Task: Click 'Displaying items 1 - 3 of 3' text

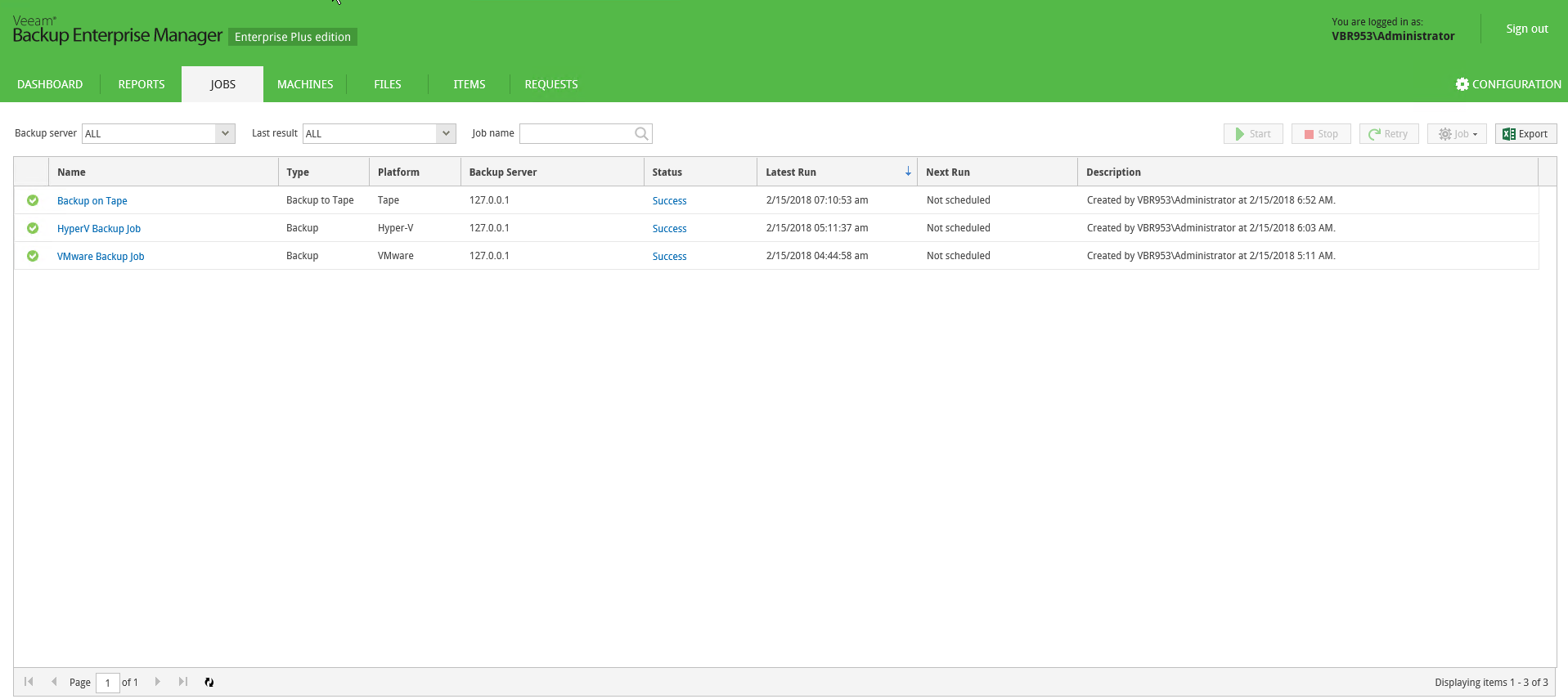Action: click(1491, 683)
